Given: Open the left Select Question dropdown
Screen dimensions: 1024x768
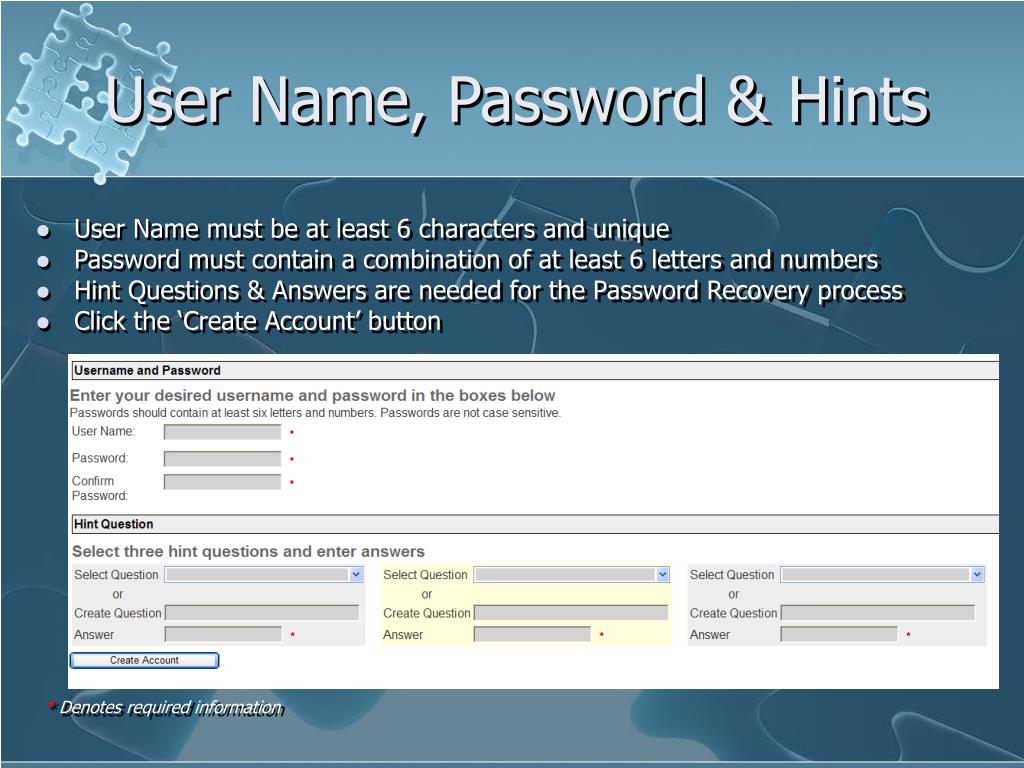Looking at the screenshot, I should pyautogui.click(x=264, y=575).
